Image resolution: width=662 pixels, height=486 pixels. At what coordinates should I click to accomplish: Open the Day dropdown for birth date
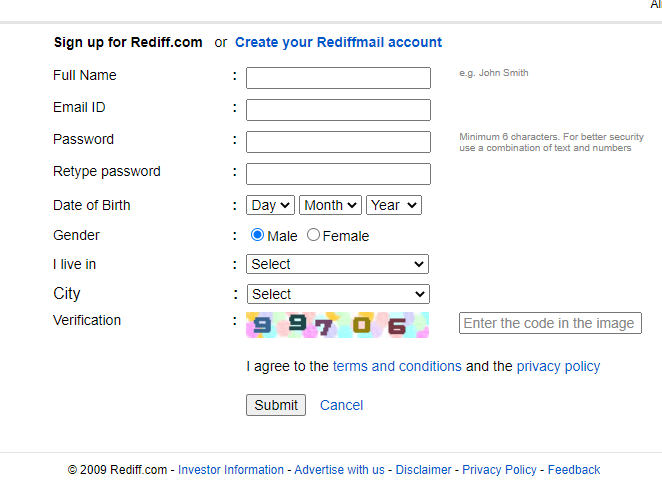(270, 205)
